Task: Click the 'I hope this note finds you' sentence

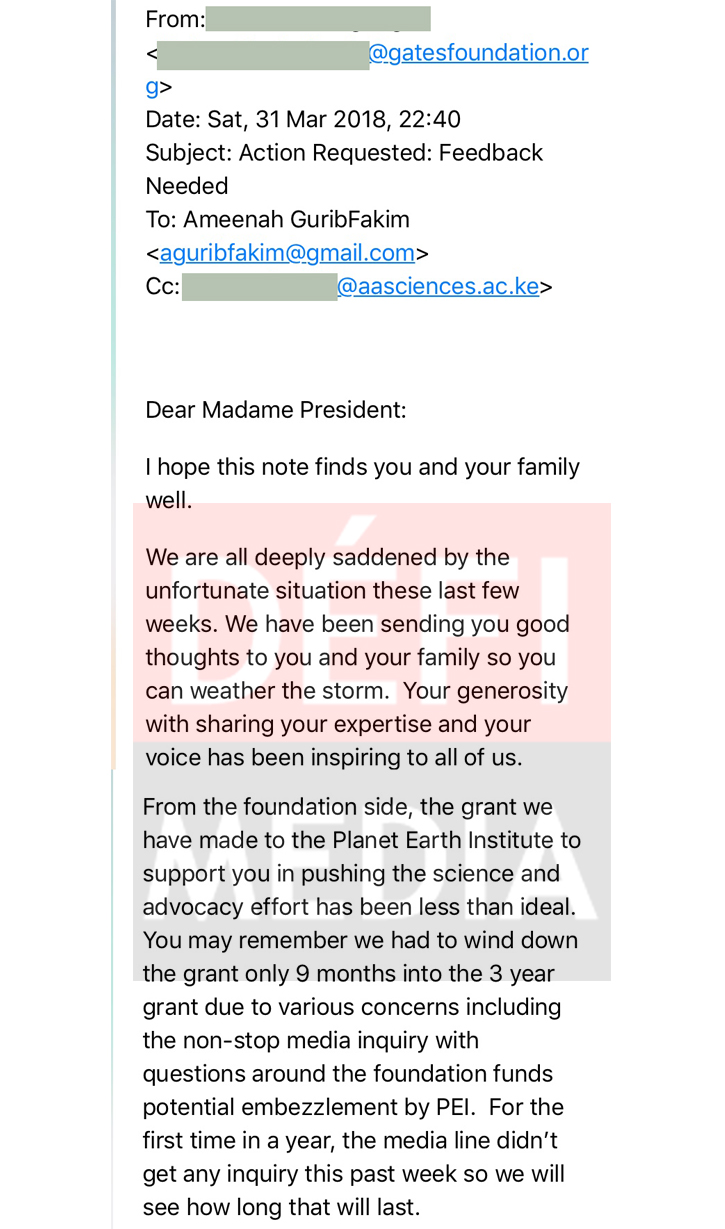Action: pyautogui.click(x=362, y=467)
